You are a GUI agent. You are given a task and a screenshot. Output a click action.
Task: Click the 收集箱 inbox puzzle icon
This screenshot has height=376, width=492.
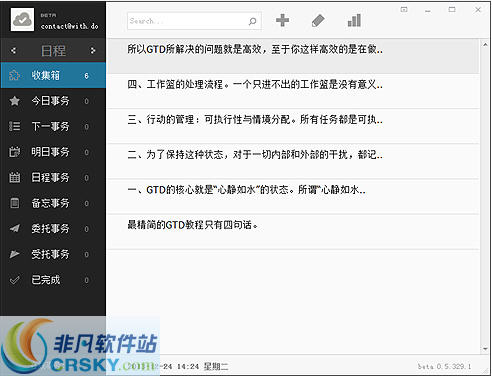[14, 75]
